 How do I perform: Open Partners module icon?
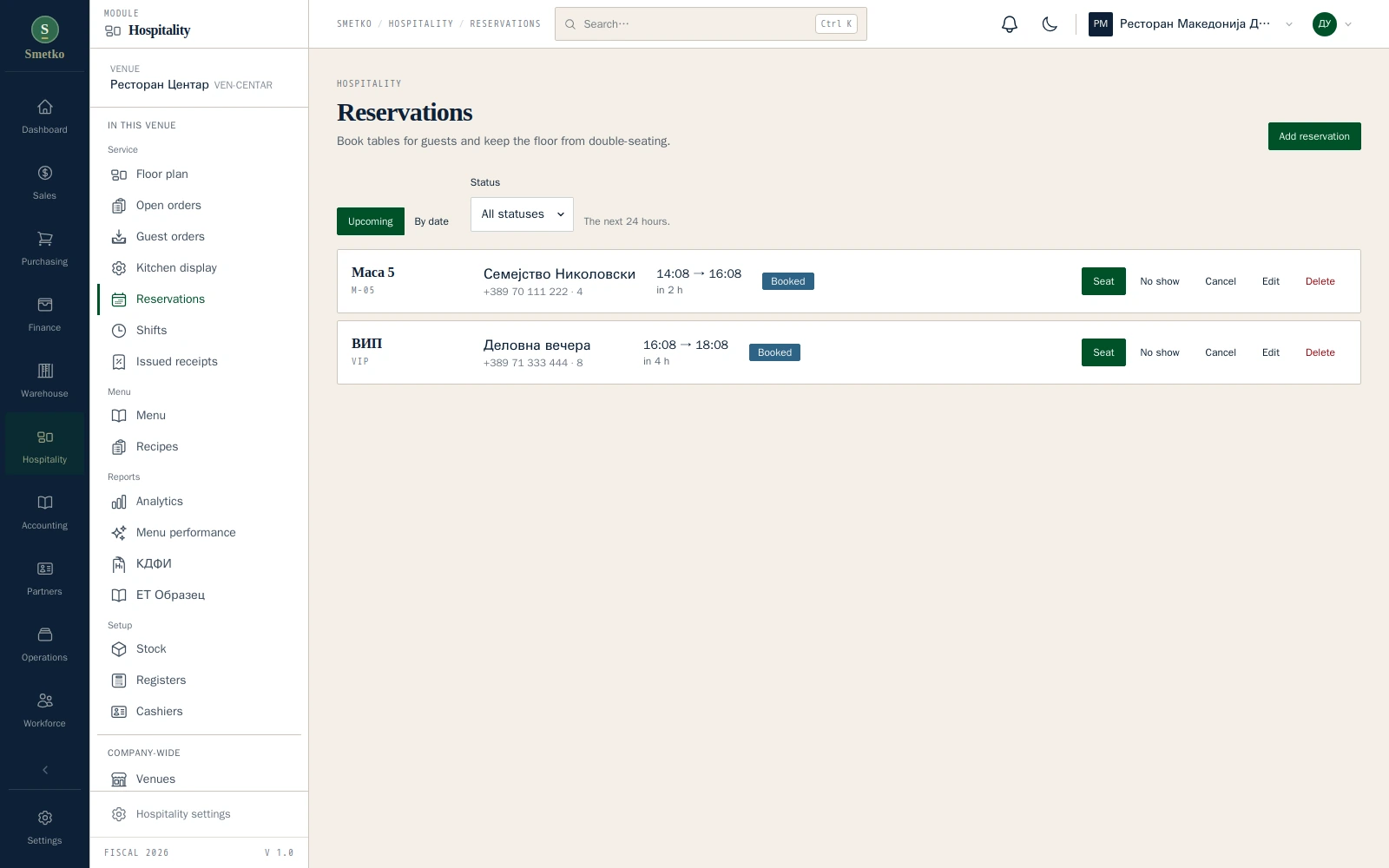pyautogui.click(x=44, y=569)
